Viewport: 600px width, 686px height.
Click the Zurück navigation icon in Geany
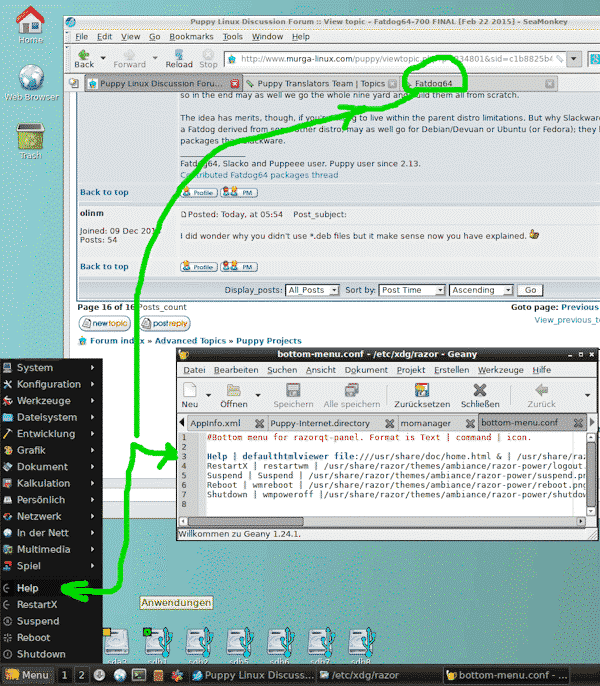541,395
